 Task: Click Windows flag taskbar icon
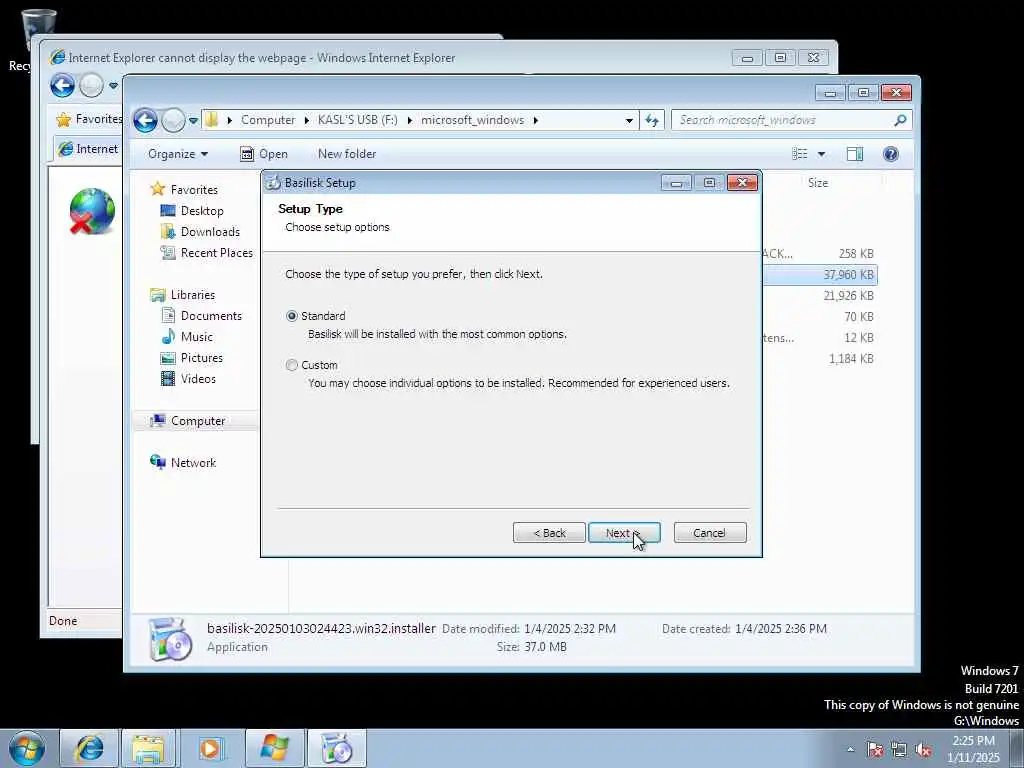coord(274,748)
